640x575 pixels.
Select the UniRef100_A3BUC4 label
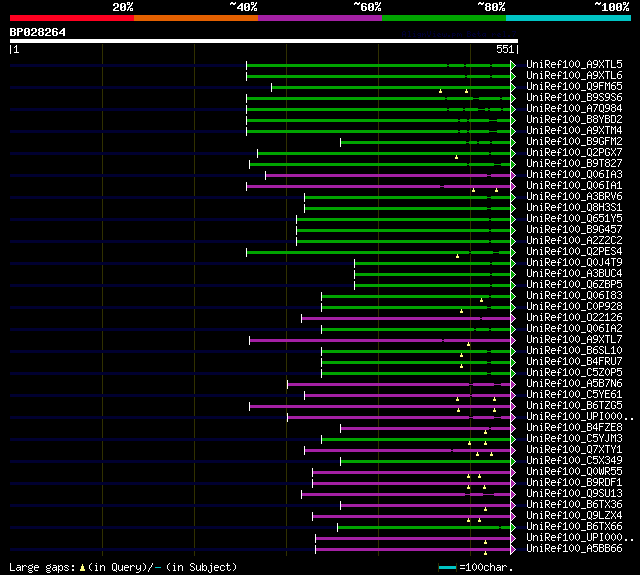click(x=574, y=274)
